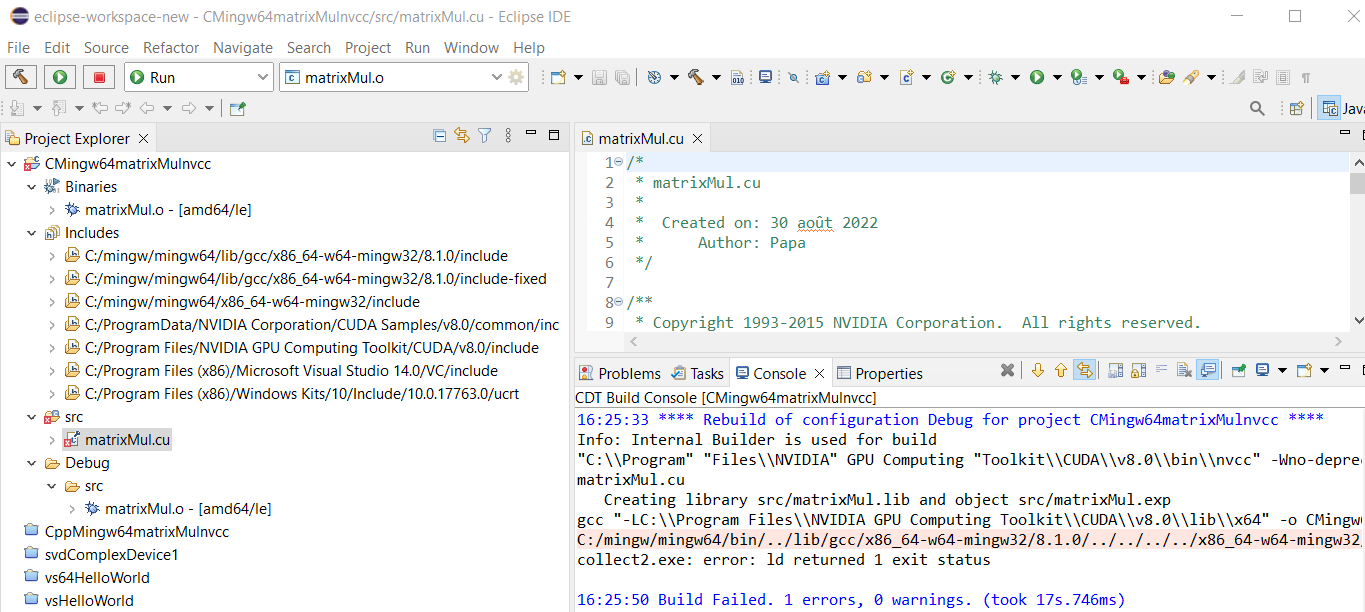Toggle show console when output changes
Image resolution: width=1365 pixels, height=612 pixels.
tap(1208, 371)
